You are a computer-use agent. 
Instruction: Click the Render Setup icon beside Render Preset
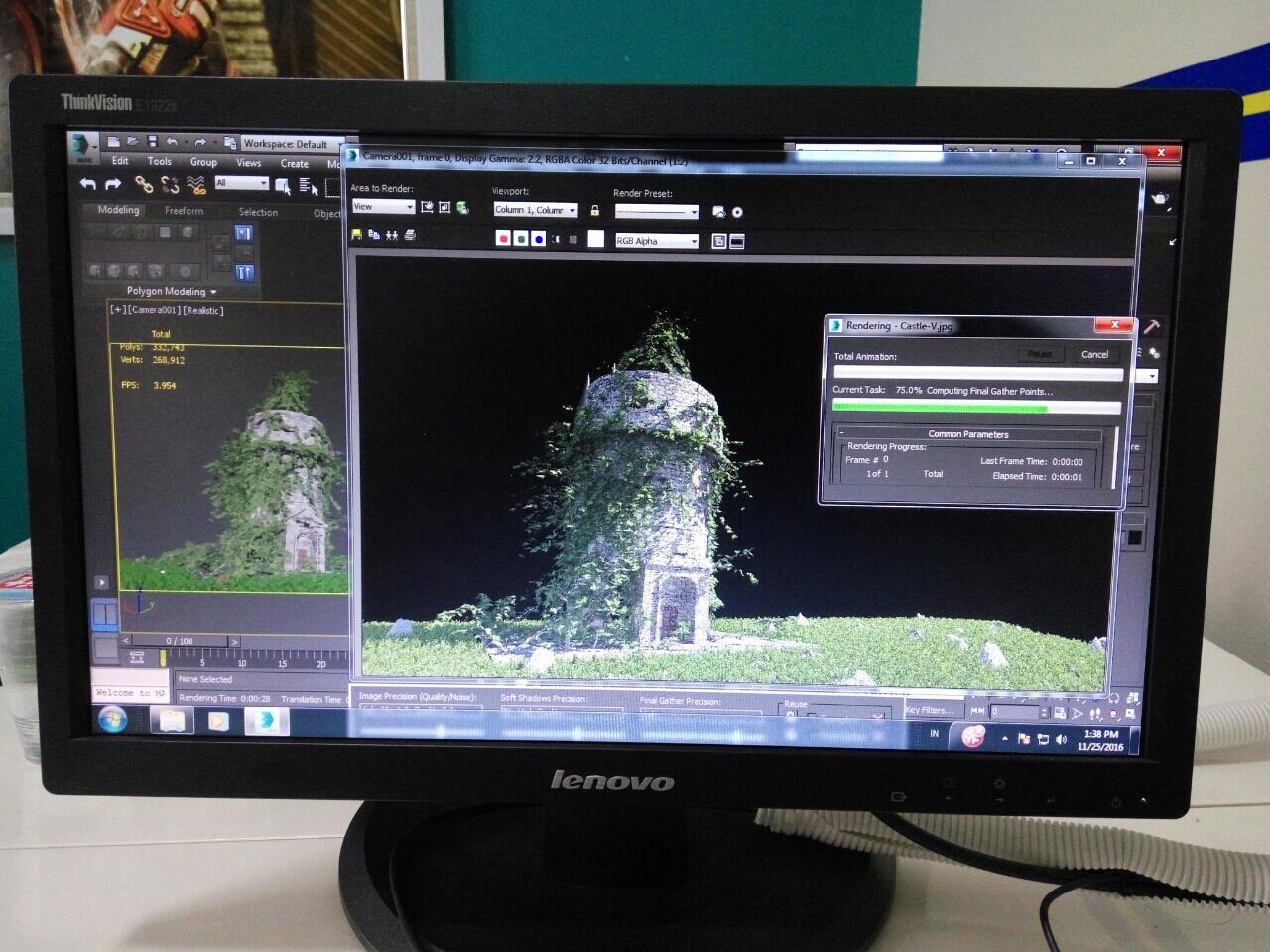point(719,212)
